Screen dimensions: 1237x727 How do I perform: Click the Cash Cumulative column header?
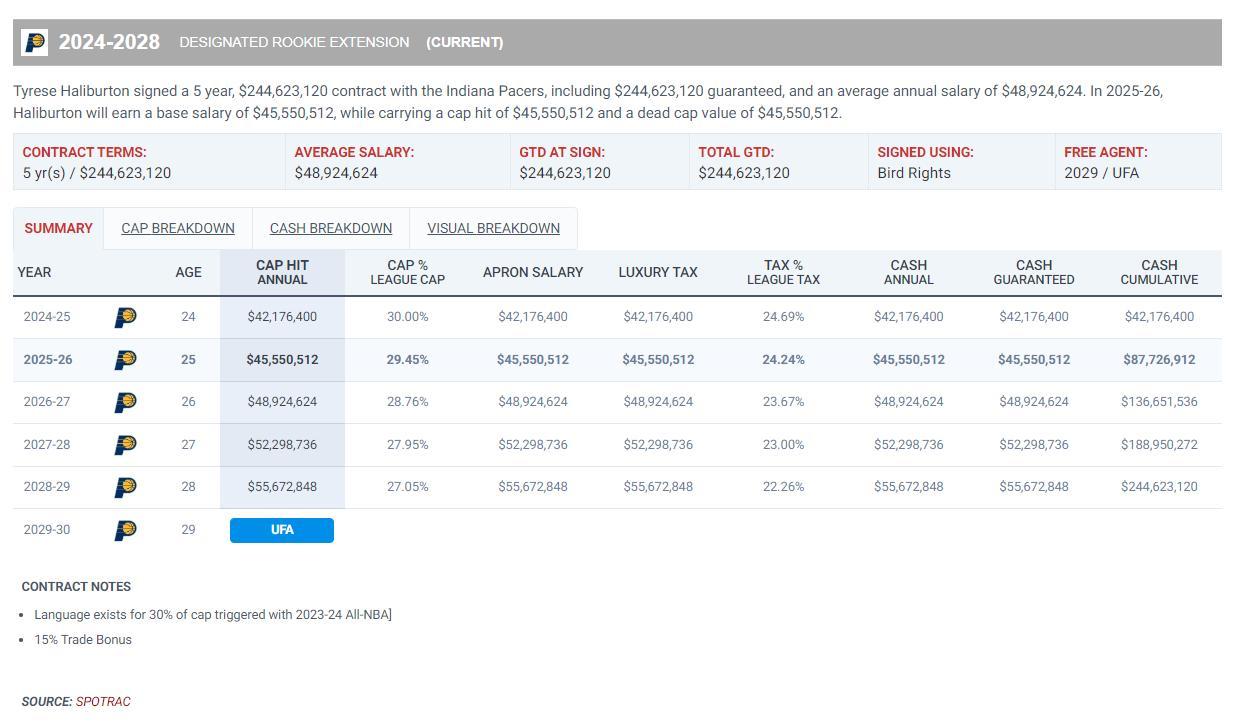click(x=1159, y=272)
